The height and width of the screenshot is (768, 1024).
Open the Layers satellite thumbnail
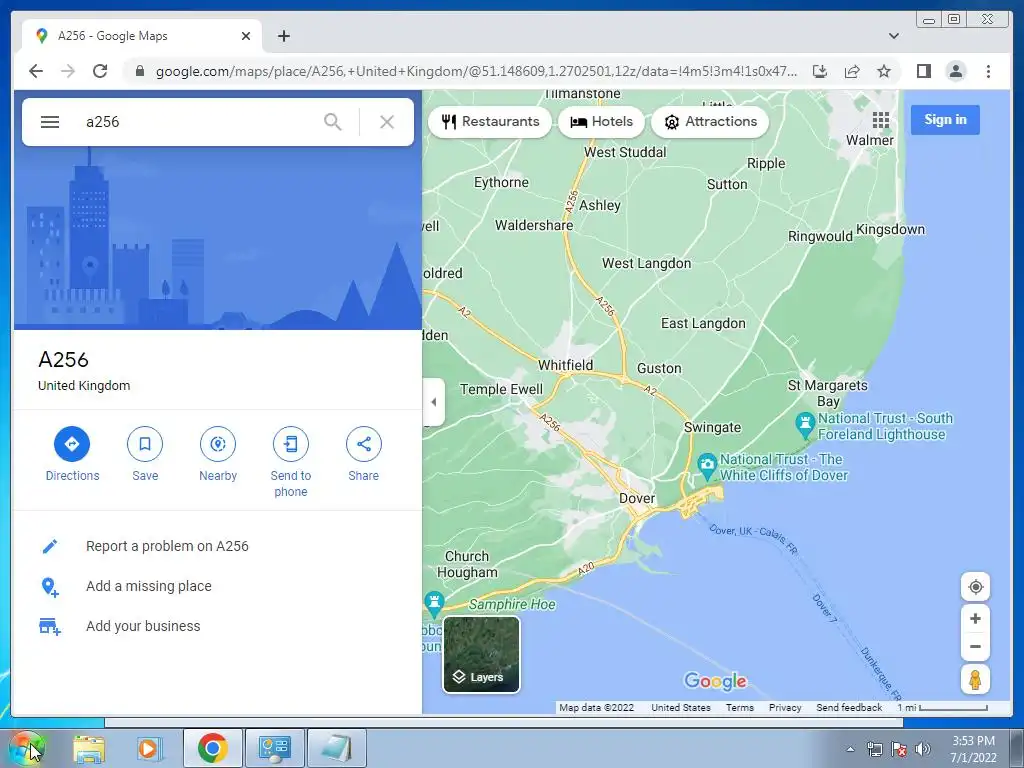(481, 654)
